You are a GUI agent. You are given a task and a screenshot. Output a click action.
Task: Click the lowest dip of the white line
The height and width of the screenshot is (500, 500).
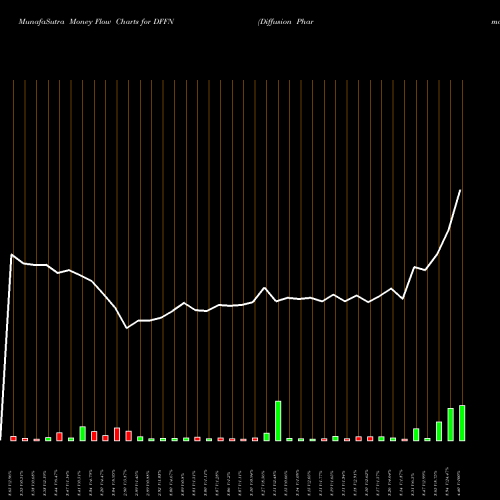127,328
